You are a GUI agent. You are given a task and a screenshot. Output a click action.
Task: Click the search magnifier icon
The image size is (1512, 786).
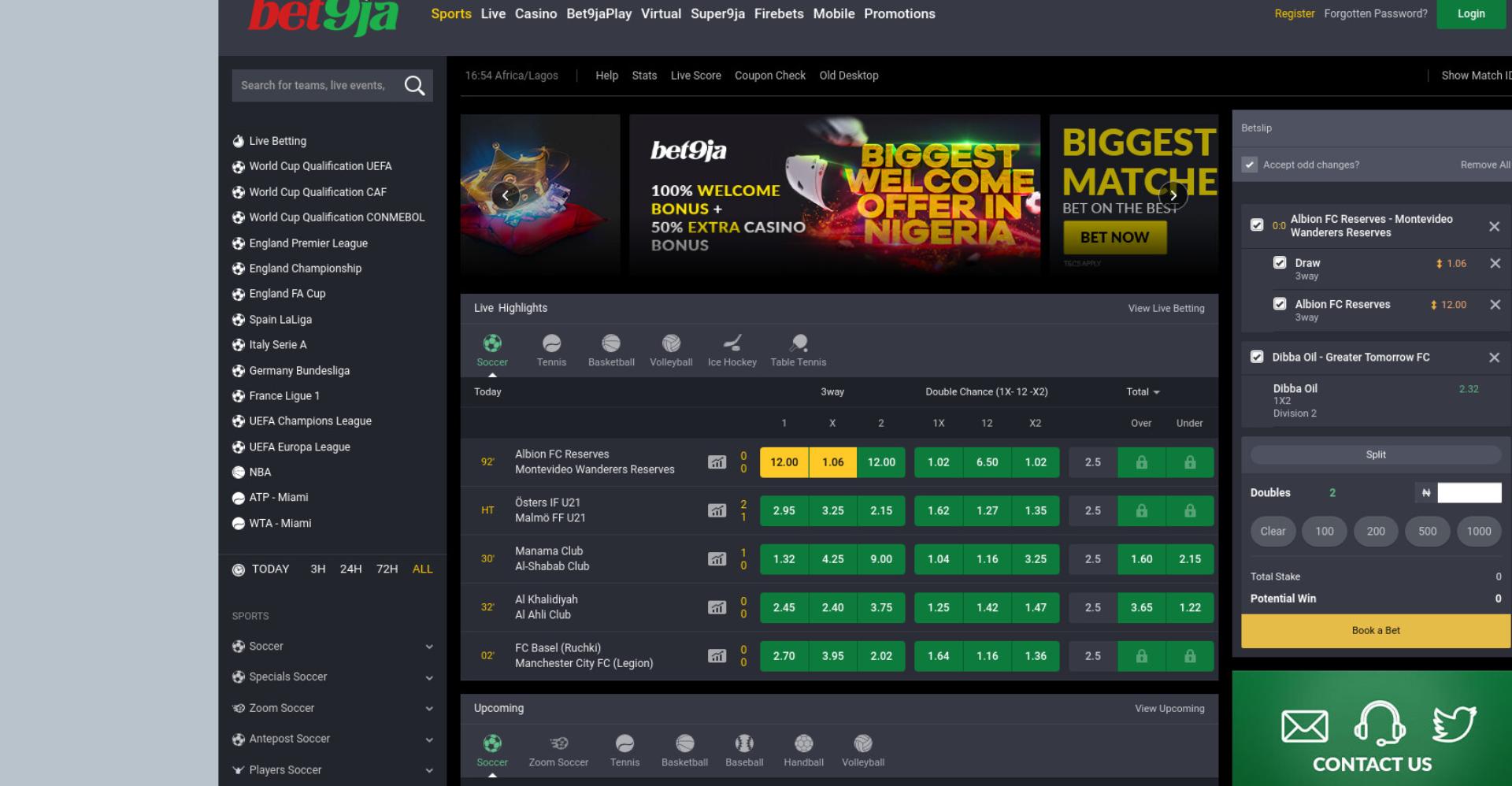414,85
